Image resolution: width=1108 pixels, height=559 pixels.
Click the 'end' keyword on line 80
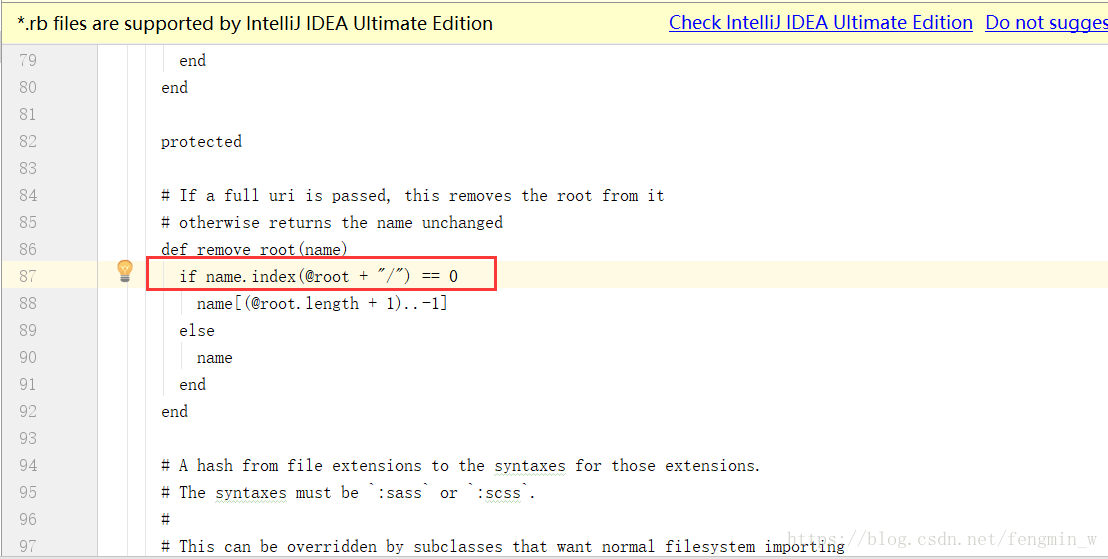point(175,88)
